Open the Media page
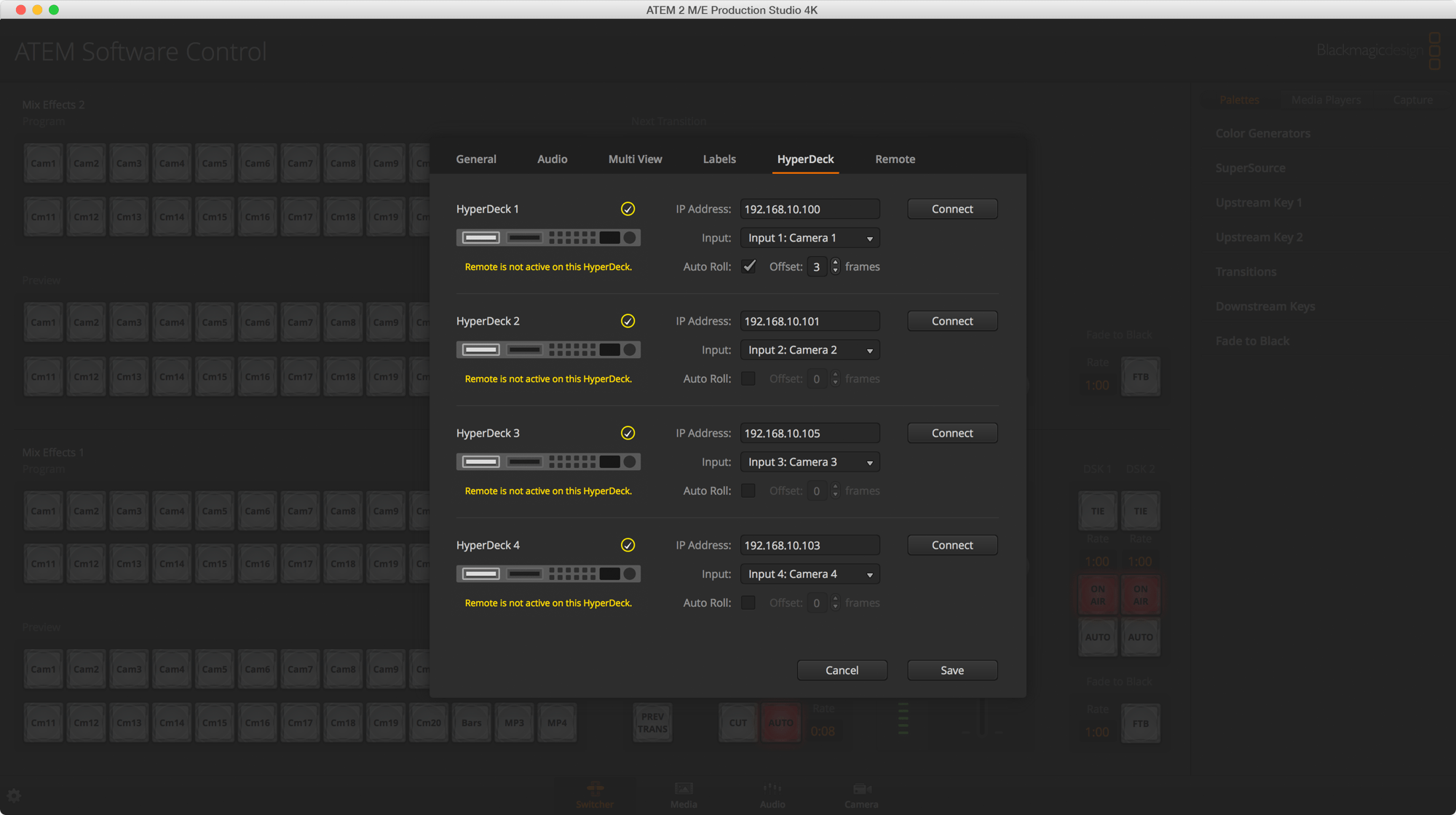The image size is (1456, 815). tap(683, 795)
